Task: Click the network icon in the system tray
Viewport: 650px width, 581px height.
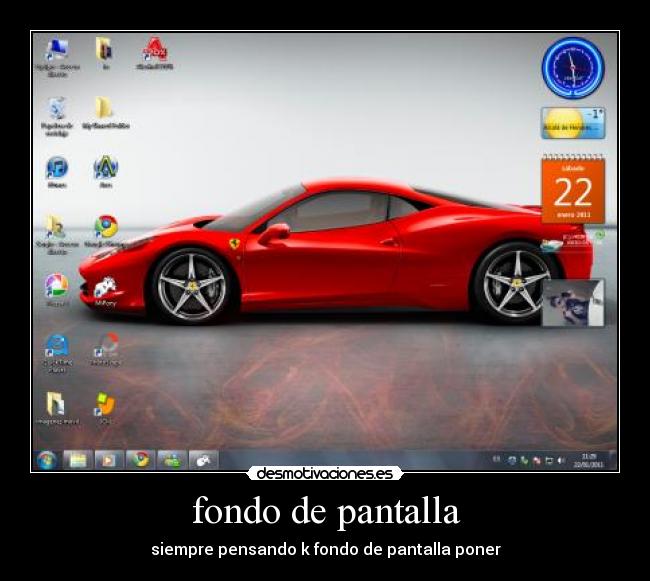Action: [x=549, y=460]
